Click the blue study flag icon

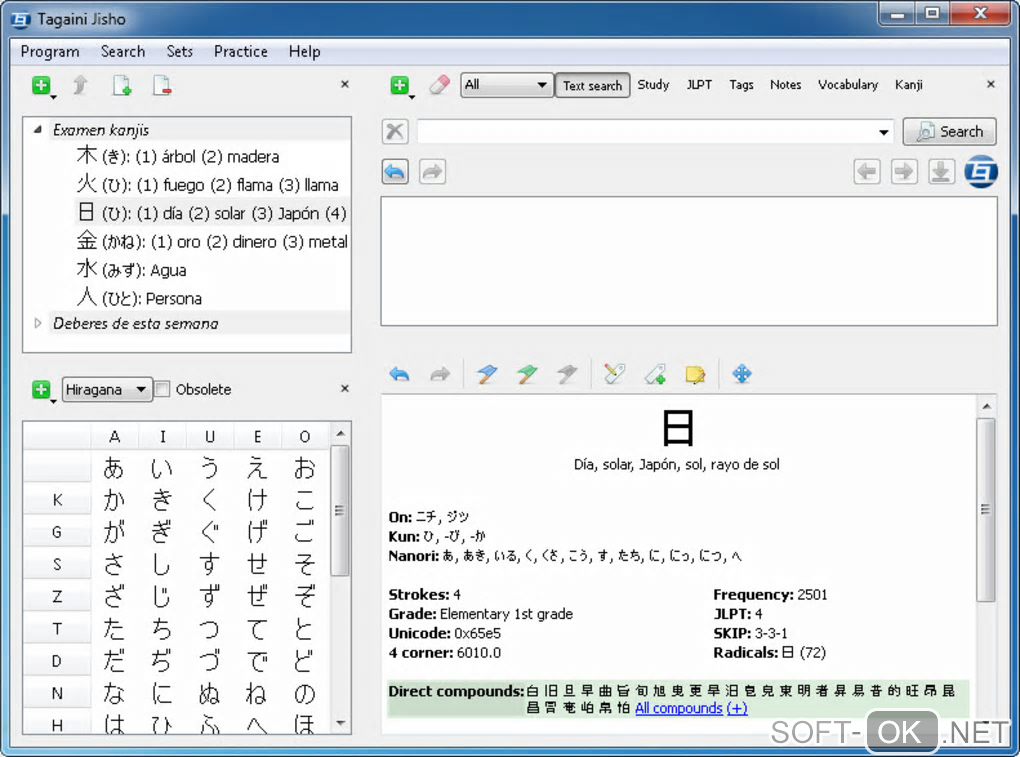[487, 374]
